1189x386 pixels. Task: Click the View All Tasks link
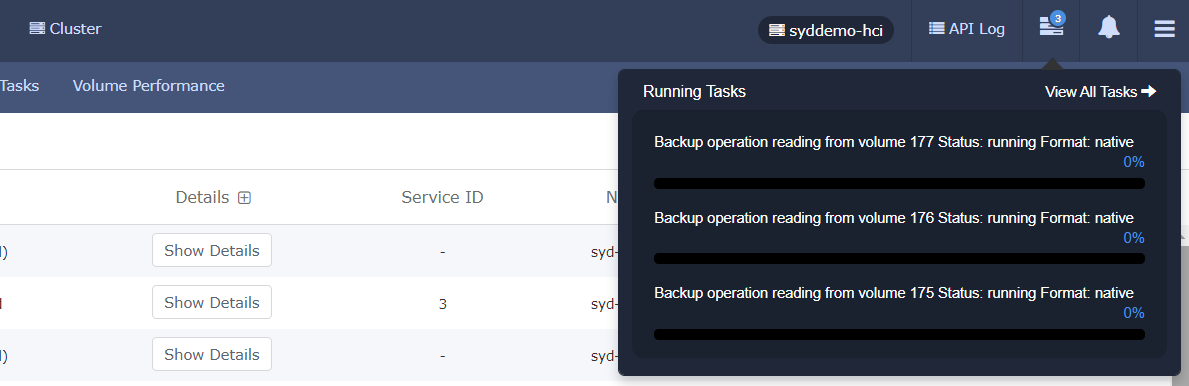pyautogui.click(x=1100, y=92)
